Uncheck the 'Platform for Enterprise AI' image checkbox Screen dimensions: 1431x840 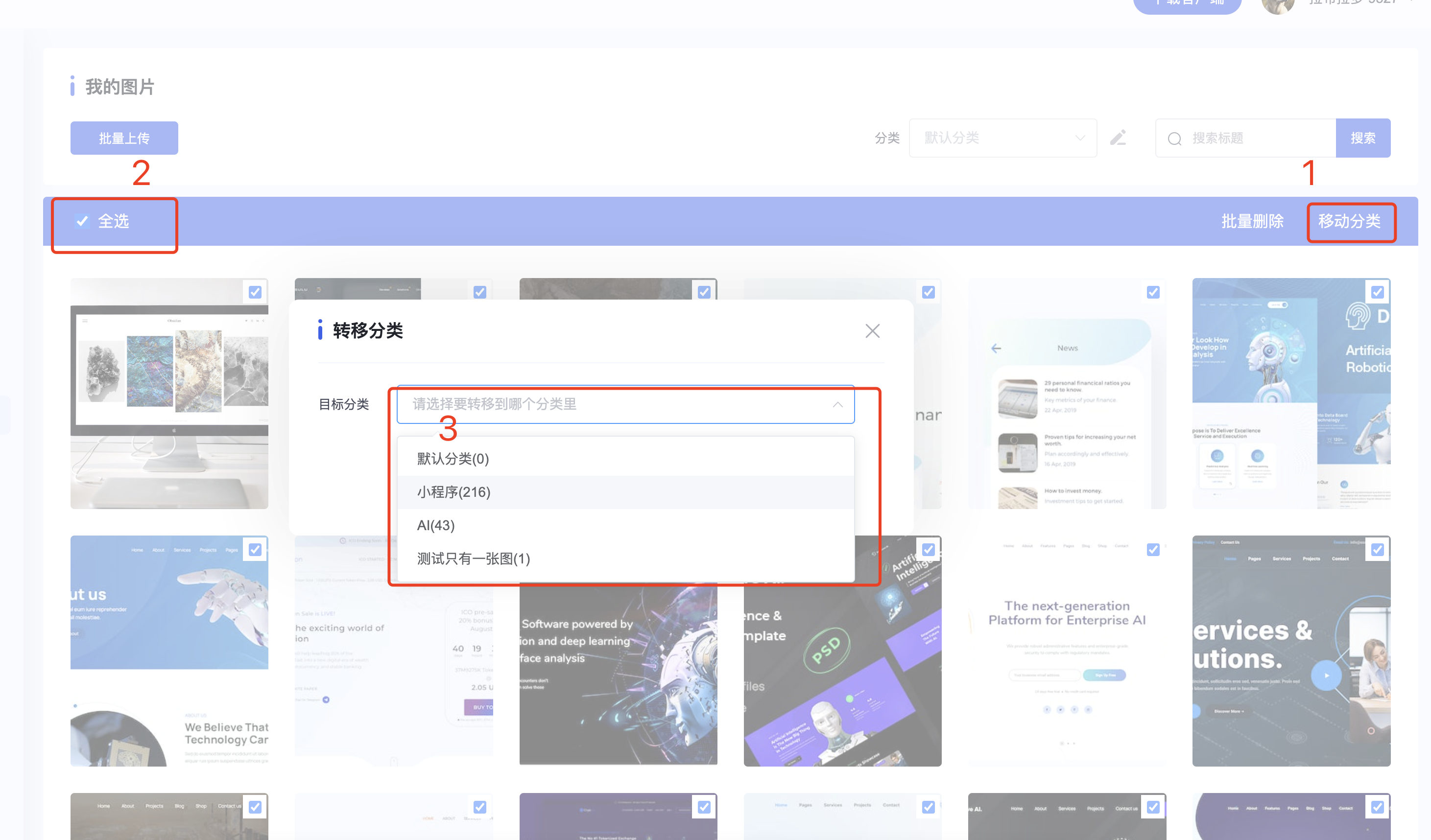tap(1153, 549)
